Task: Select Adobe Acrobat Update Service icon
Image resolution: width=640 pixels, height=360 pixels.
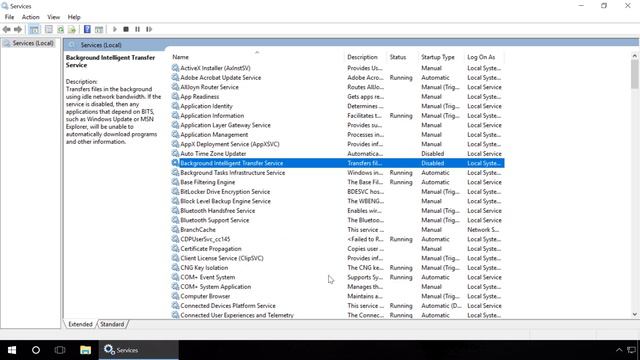Action: (x=175, y=78)
